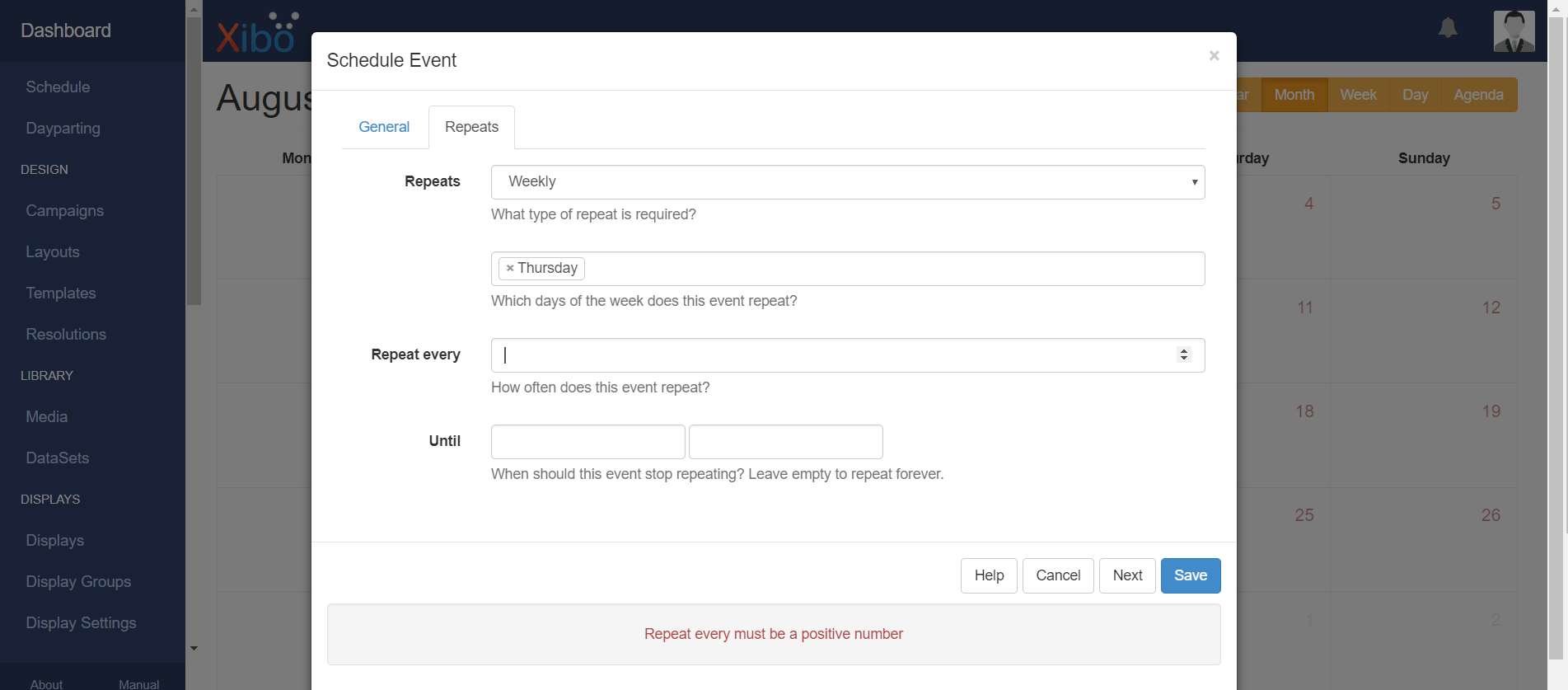Switch calendar to Week view
This screenshot has width=1568, height=690.
1358,95
